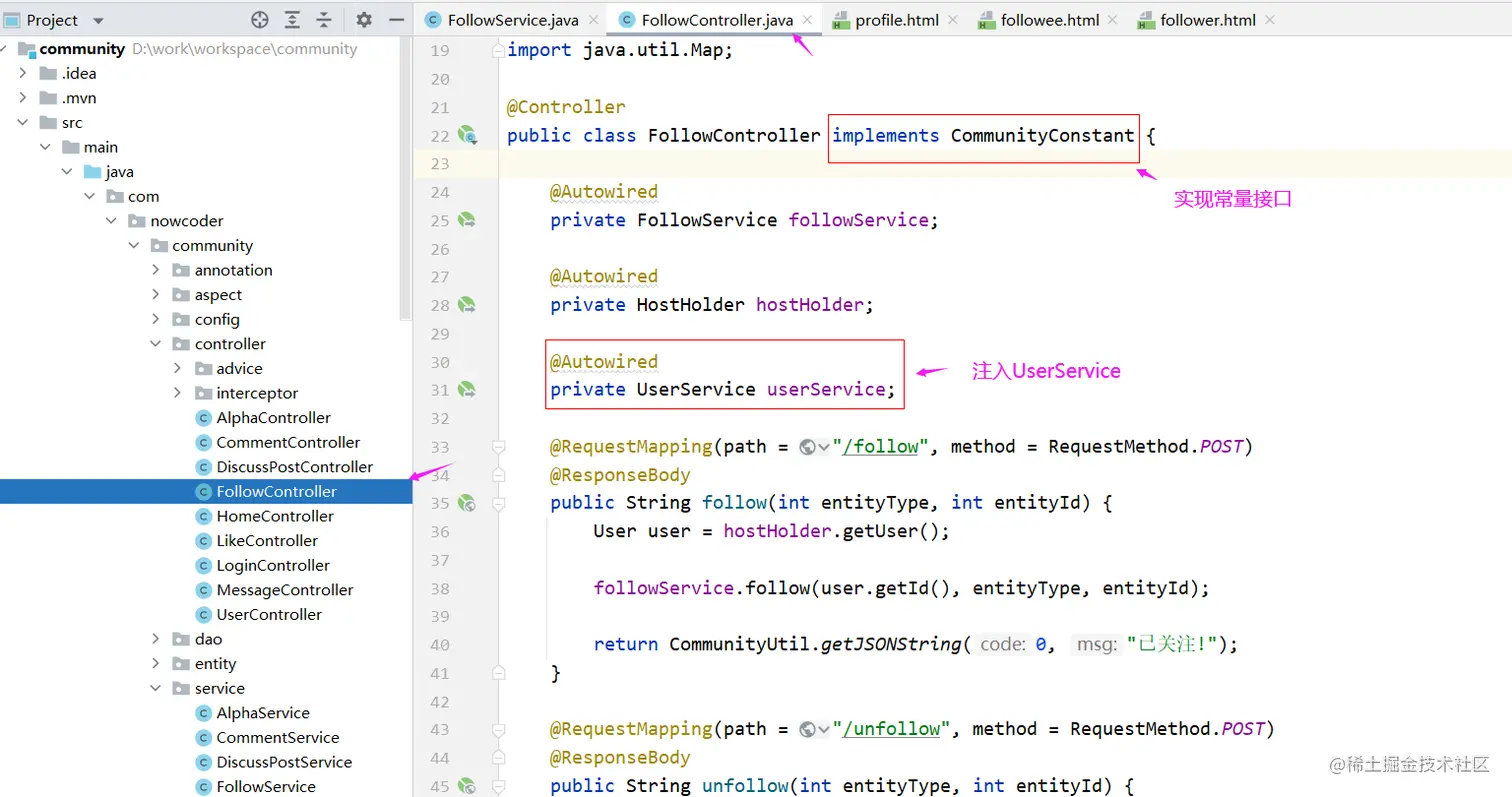Expand the dao package
The height and width of the screenshot is (797, 1512).
click(x=155, y=639)
